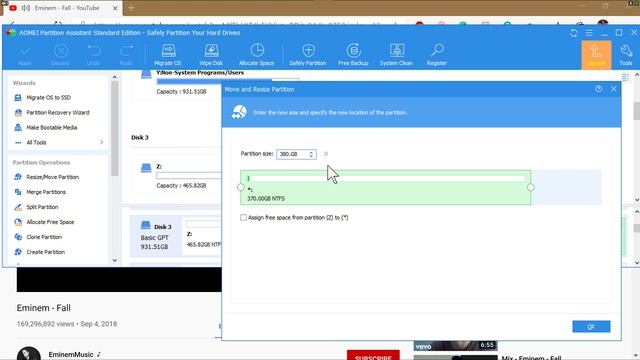The image size is (640, 360).
Task: Click the orange Upgrade button
Action: coord(596,55)
